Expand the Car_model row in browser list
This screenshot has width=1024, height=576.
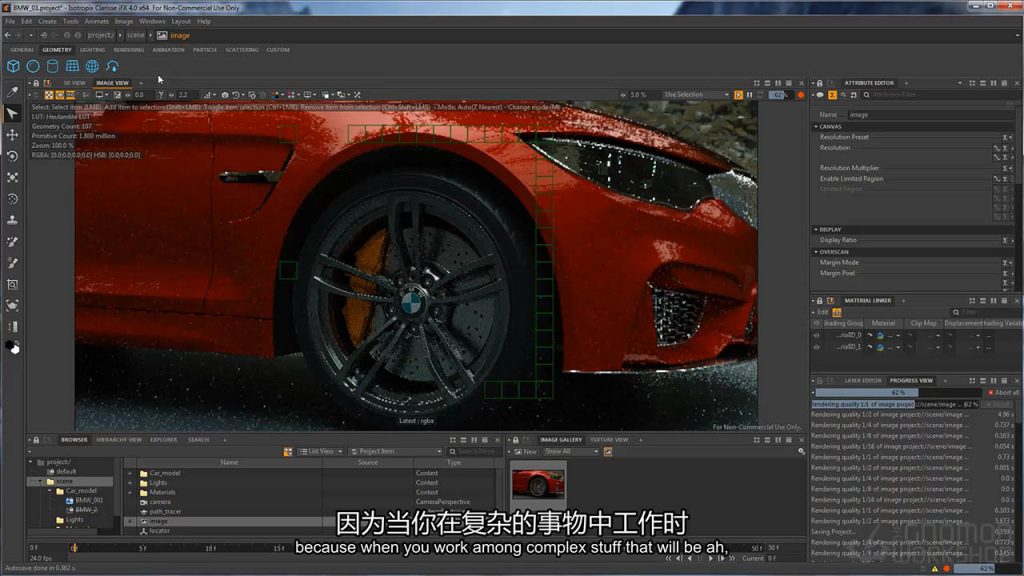tap(129, 473)
